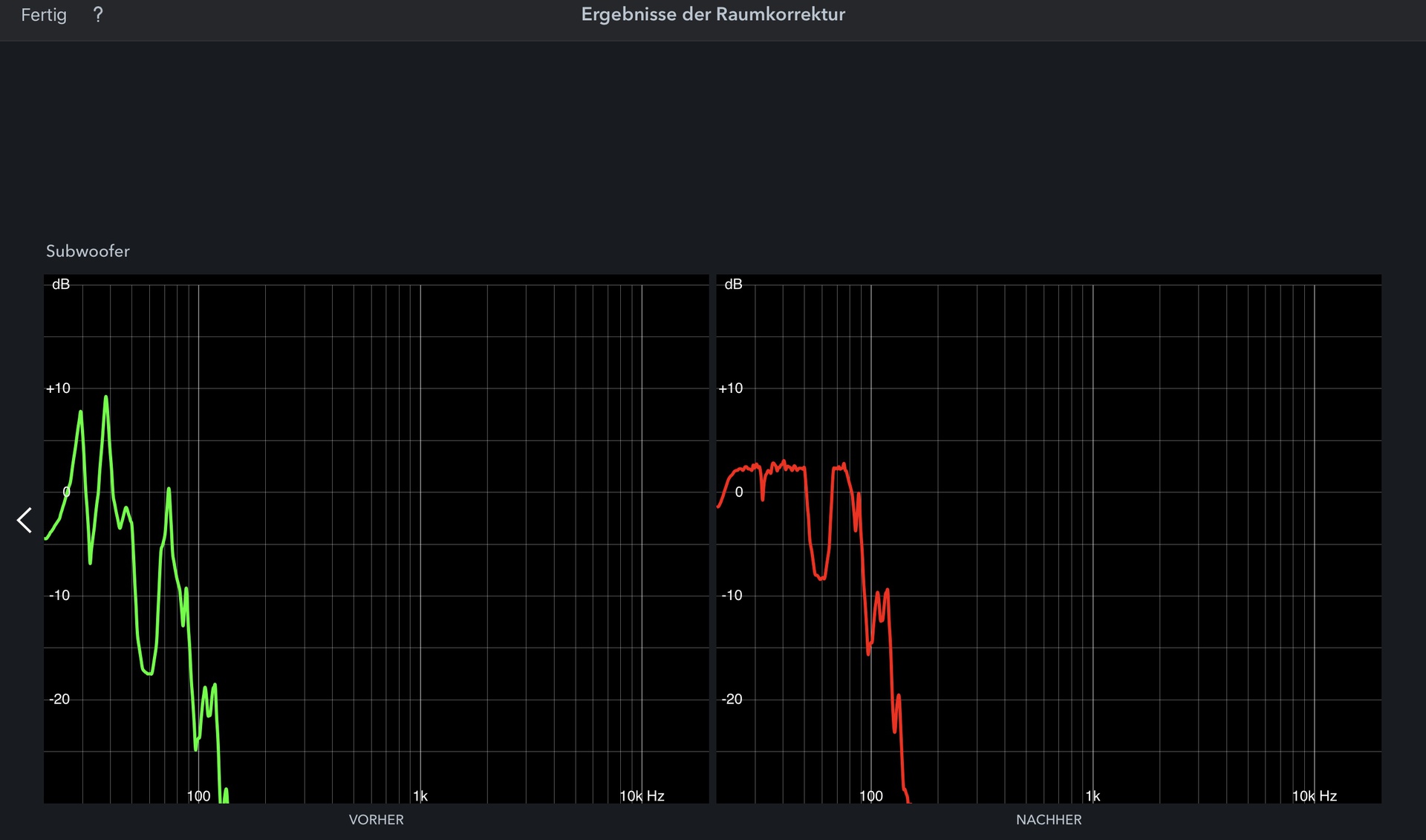Click dB axis label in NACHHER graph

click(733, 284)
